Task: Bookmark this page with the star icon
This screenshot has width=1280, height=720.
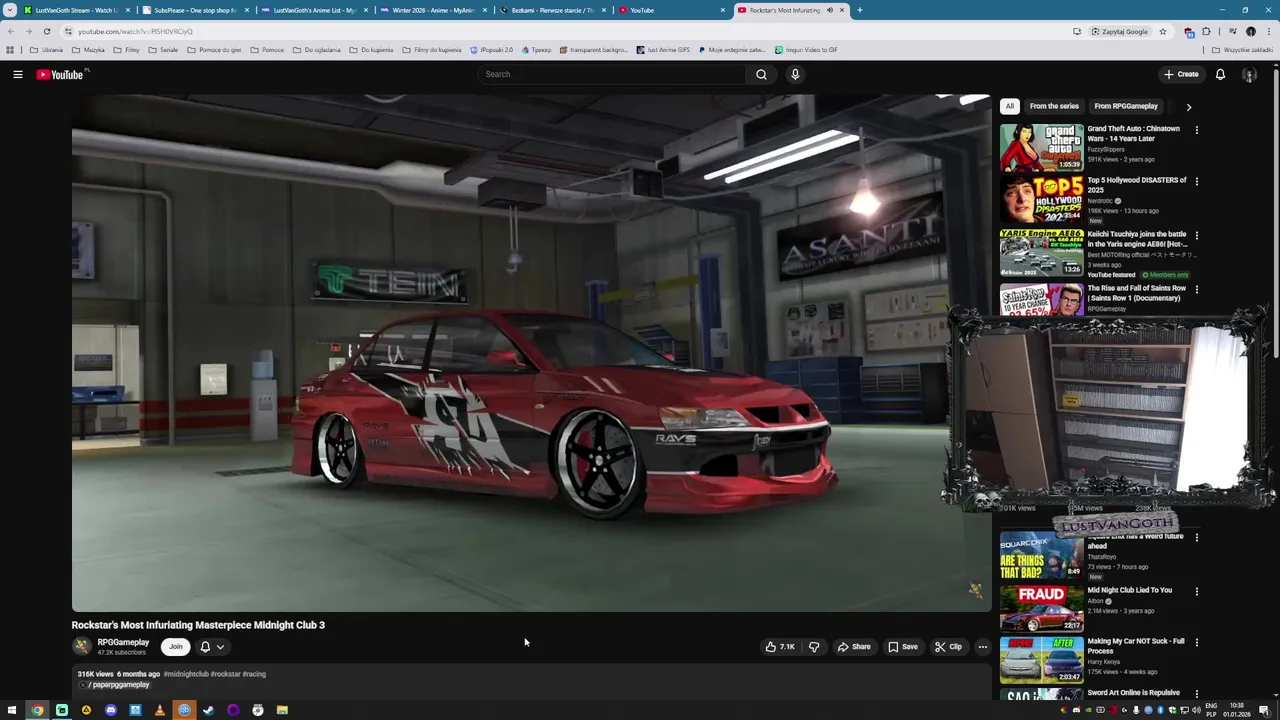Action: [1162, 31]
